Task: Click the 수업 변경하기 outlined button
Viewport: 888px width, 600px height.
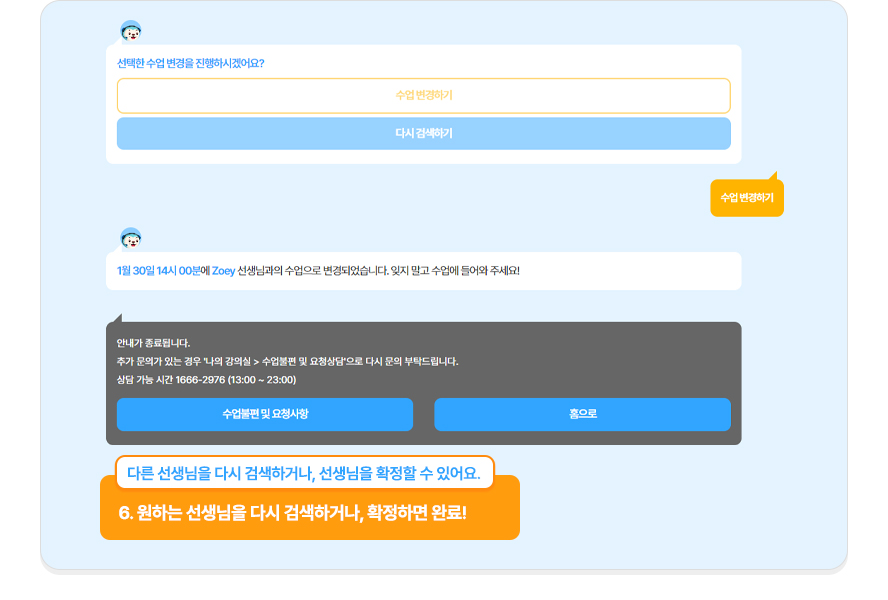Action: pos(424,96)
